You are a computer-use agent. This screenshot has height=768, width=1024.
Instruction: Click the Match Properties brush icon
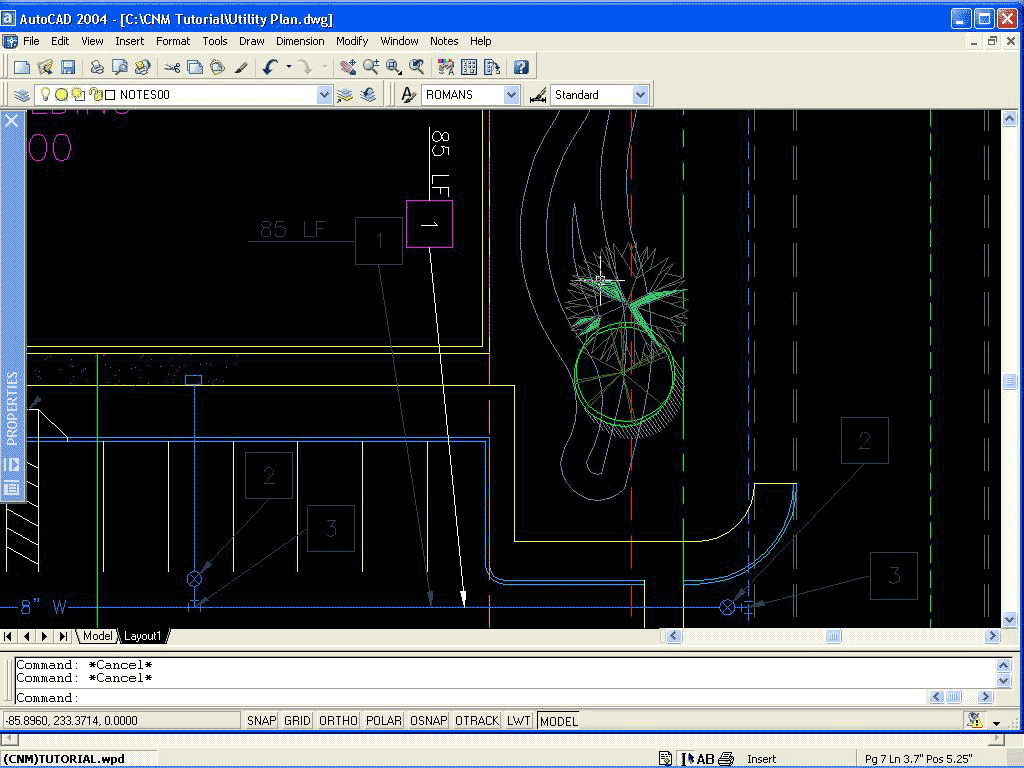(x=241, y=67)
